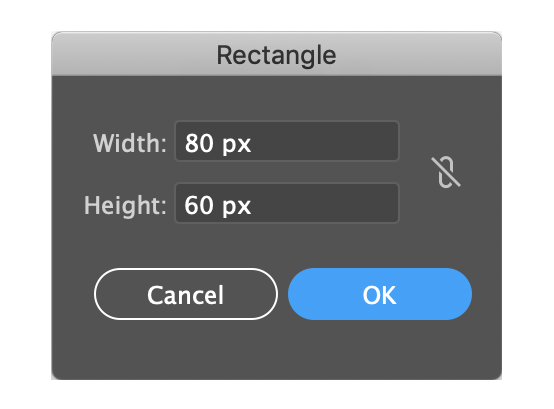Click the Cancel button
Screen dimensions: 554x409
coord(186,294)
